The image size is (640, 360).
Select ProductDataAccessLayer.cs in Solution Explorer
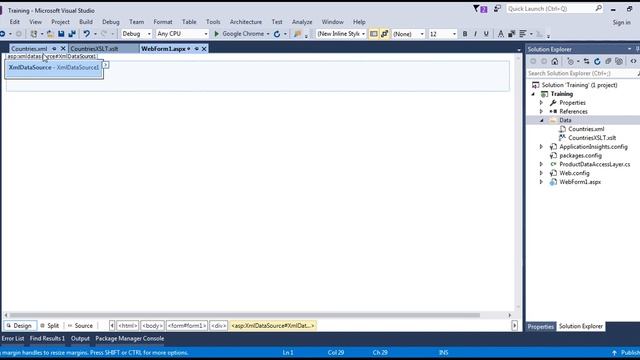click(594, 164)
